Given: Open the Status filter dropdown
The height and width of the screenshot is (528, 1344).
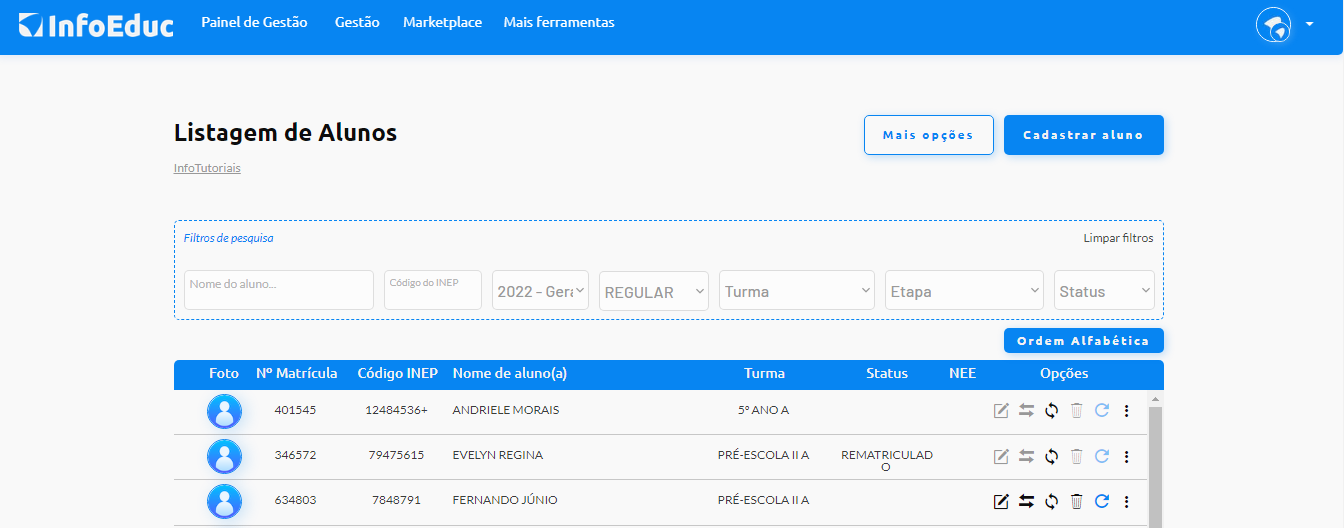Looking at the screenshot, I should (x=1104, y=290).
